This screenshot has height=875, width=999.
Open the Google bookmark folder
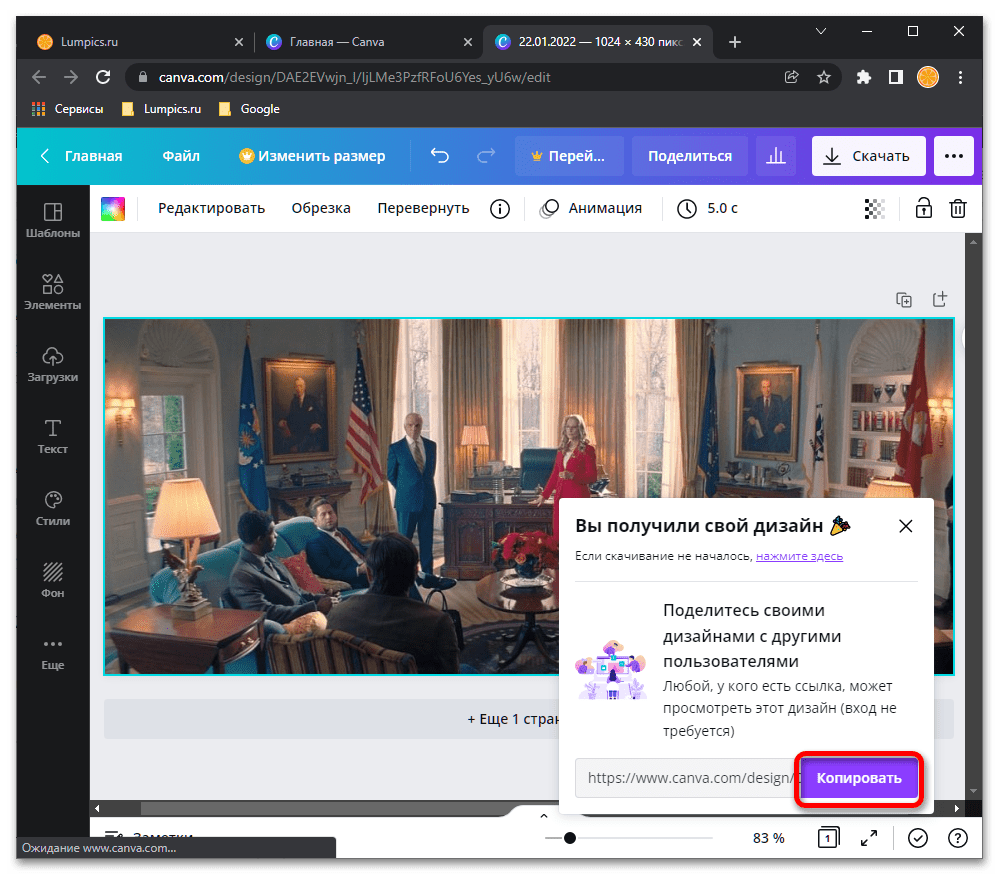[249, 109]
